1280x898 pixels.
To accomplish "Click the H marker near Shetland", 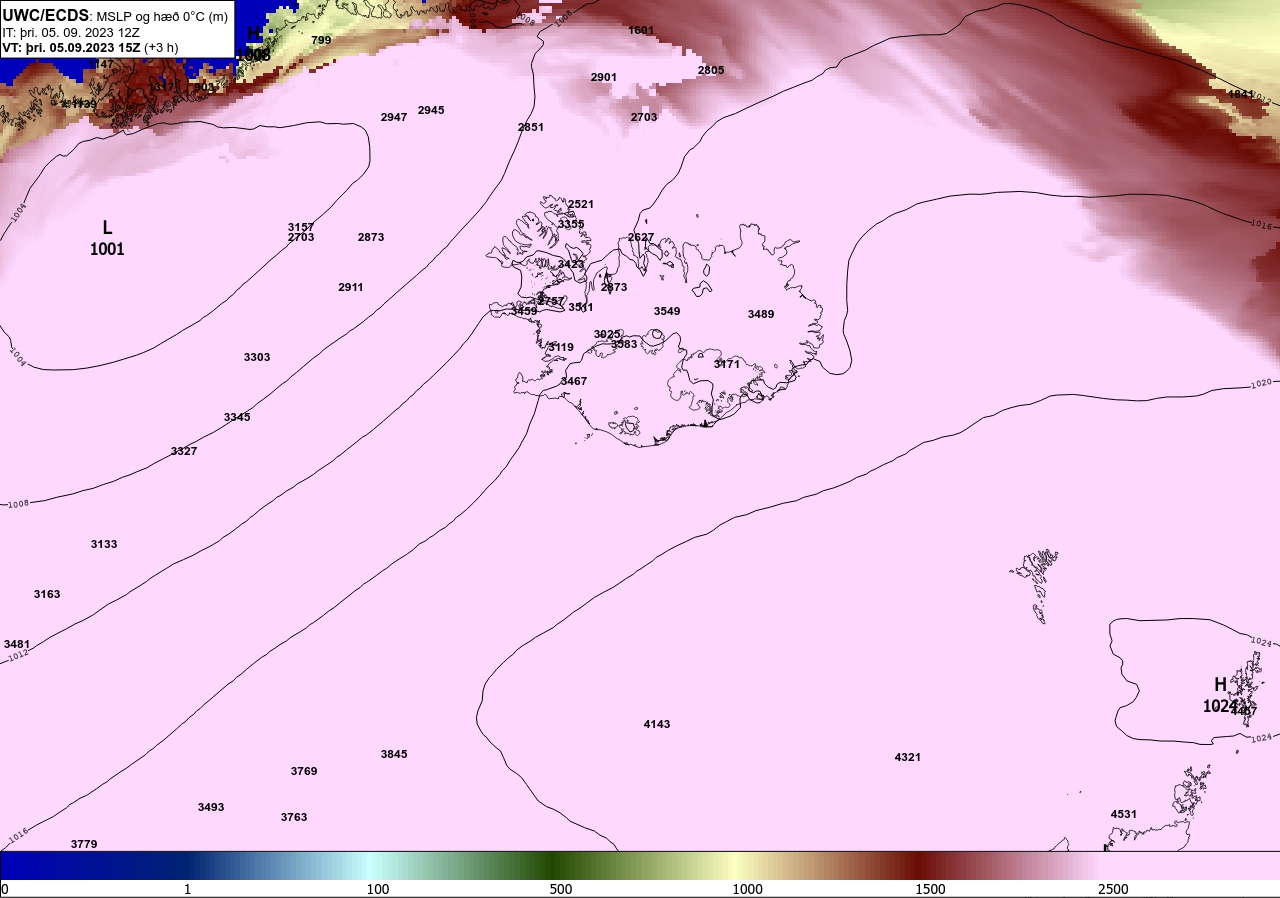I will pos(1220,685).
